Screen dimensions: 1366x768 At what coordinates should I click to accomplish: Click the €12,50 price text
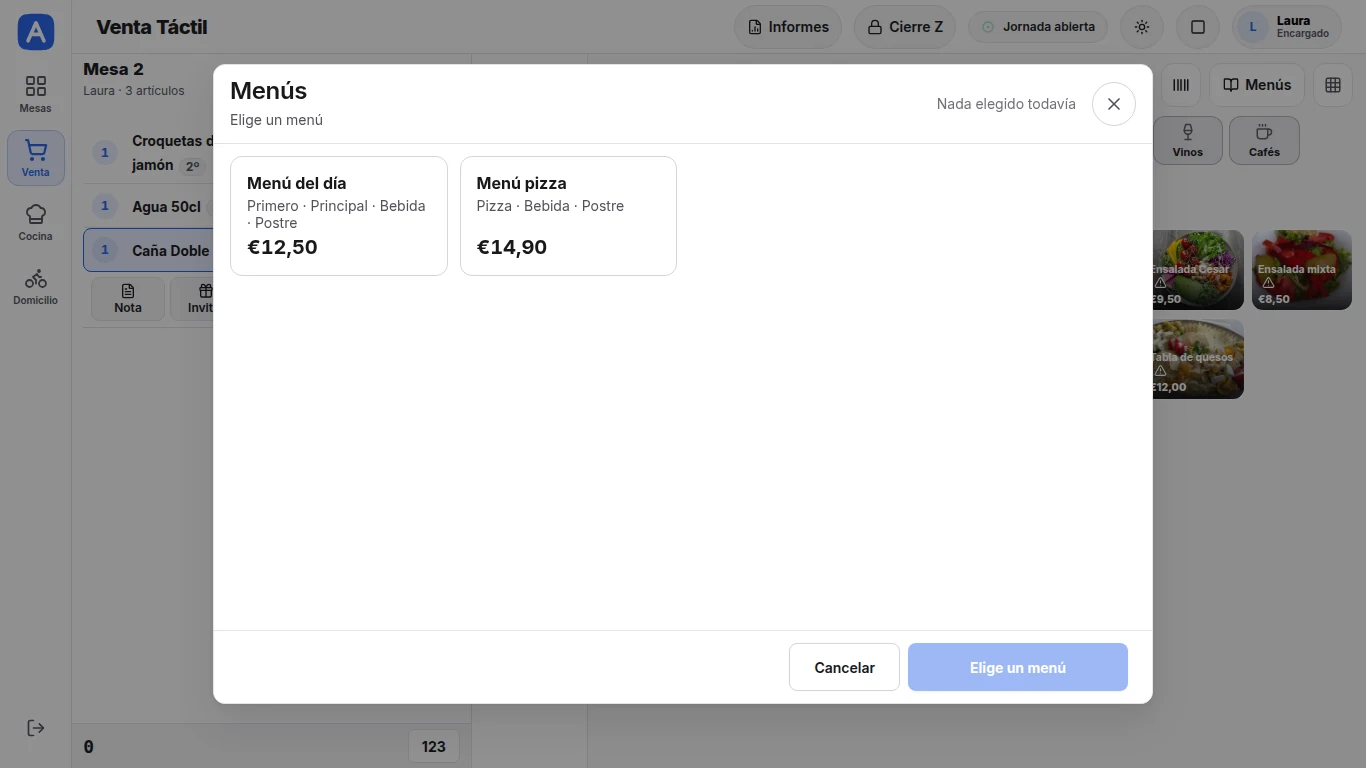[x=282, y=247]
